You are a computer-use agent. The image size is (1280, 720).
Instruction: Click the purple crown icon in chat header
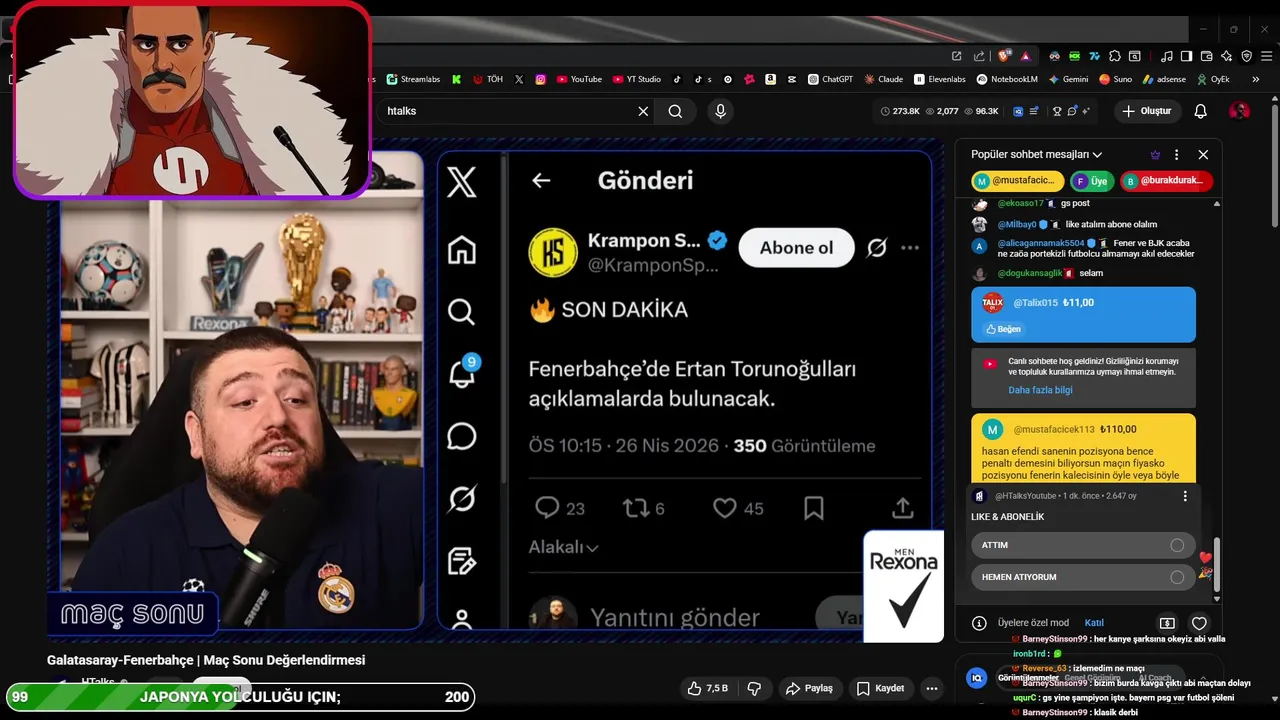coord(1155,155)
